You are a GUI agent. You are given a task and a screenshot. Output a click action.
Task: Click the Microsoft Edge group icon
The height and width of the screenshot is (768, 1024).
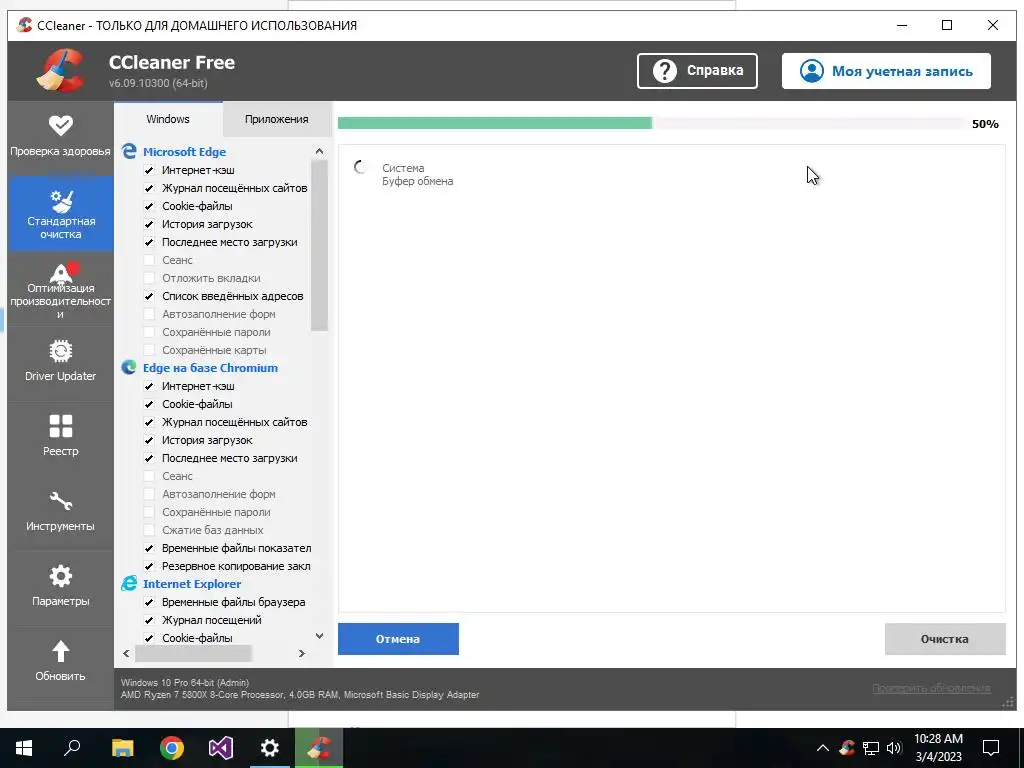tap(129, 152)
